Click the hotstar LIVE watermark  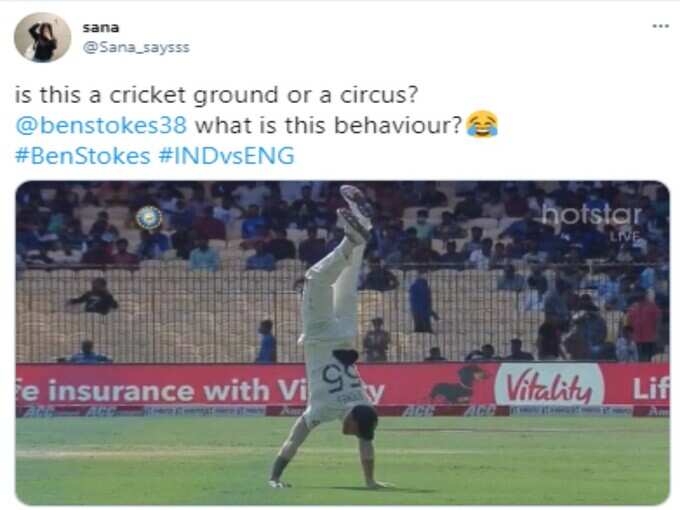click(x=592, y=221)
